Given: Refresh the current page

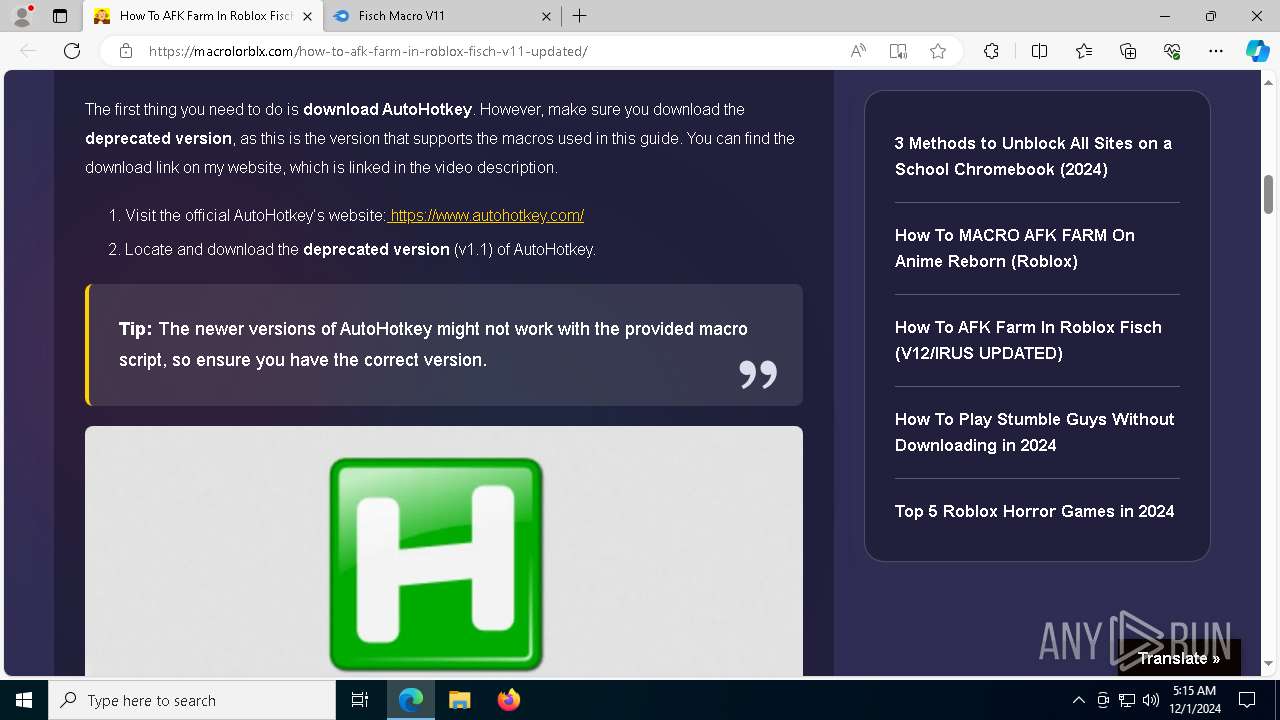Looking at the screenshot, I should point(72,51).
